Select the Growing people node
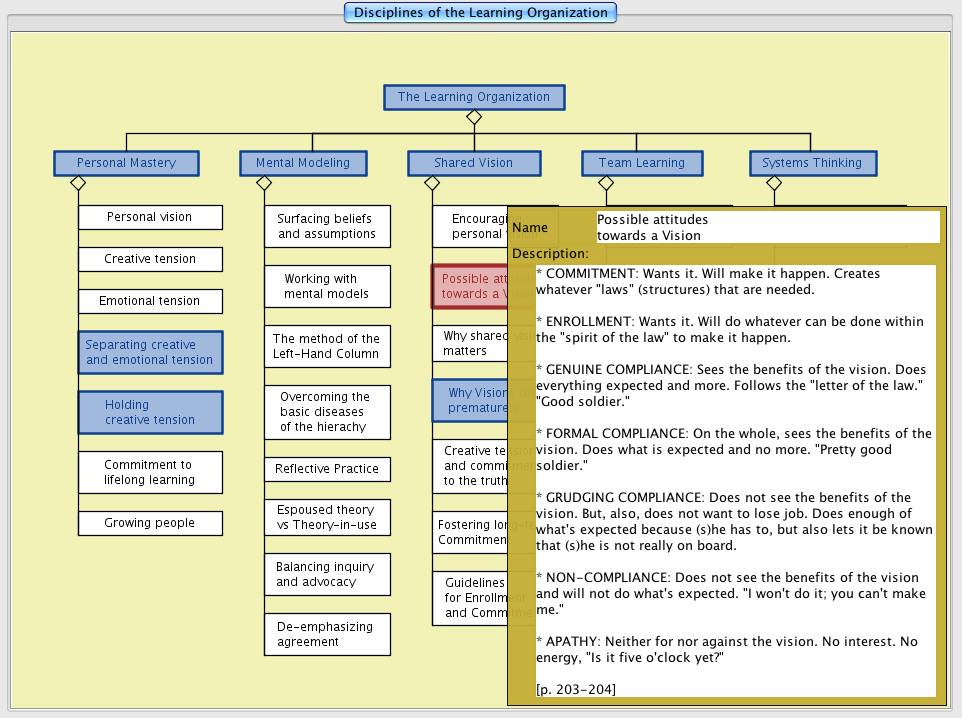This screenshot has height=718, width=962. click(150, 523)
